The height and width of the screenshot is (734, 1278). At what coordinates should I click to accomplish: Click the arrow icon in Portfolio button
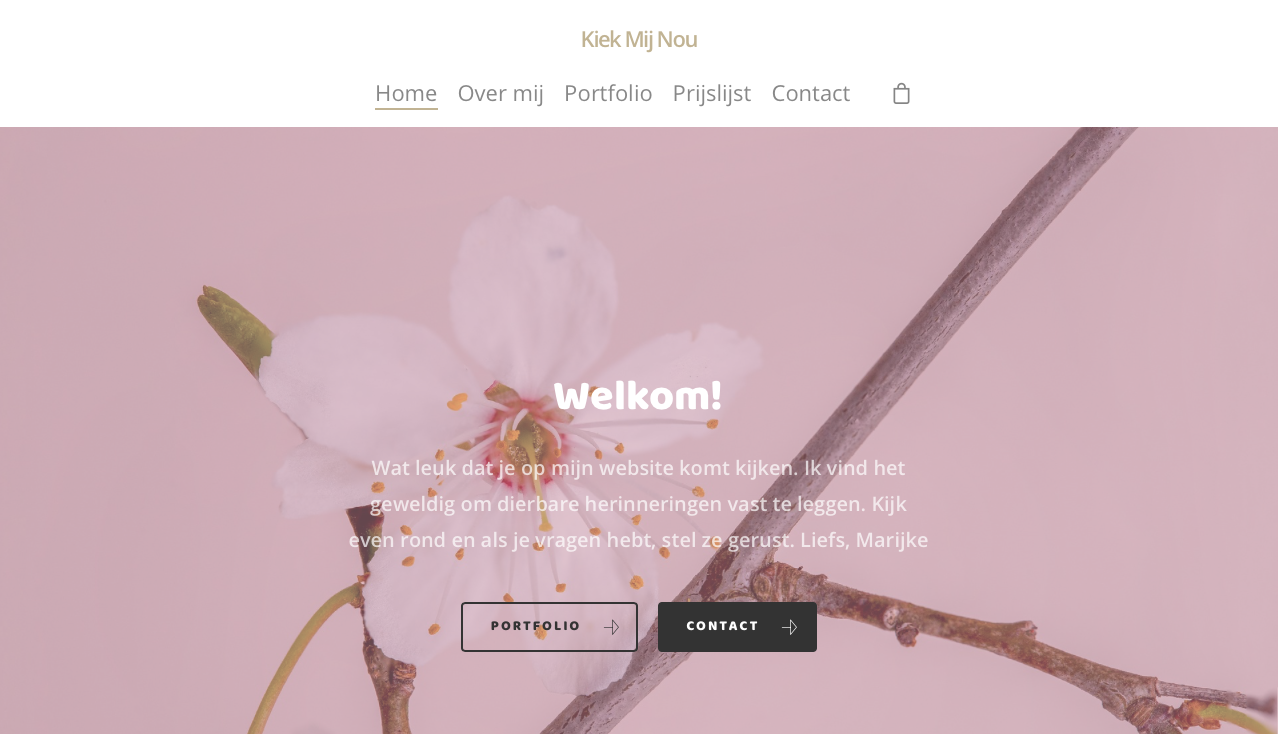click(611, 627)
